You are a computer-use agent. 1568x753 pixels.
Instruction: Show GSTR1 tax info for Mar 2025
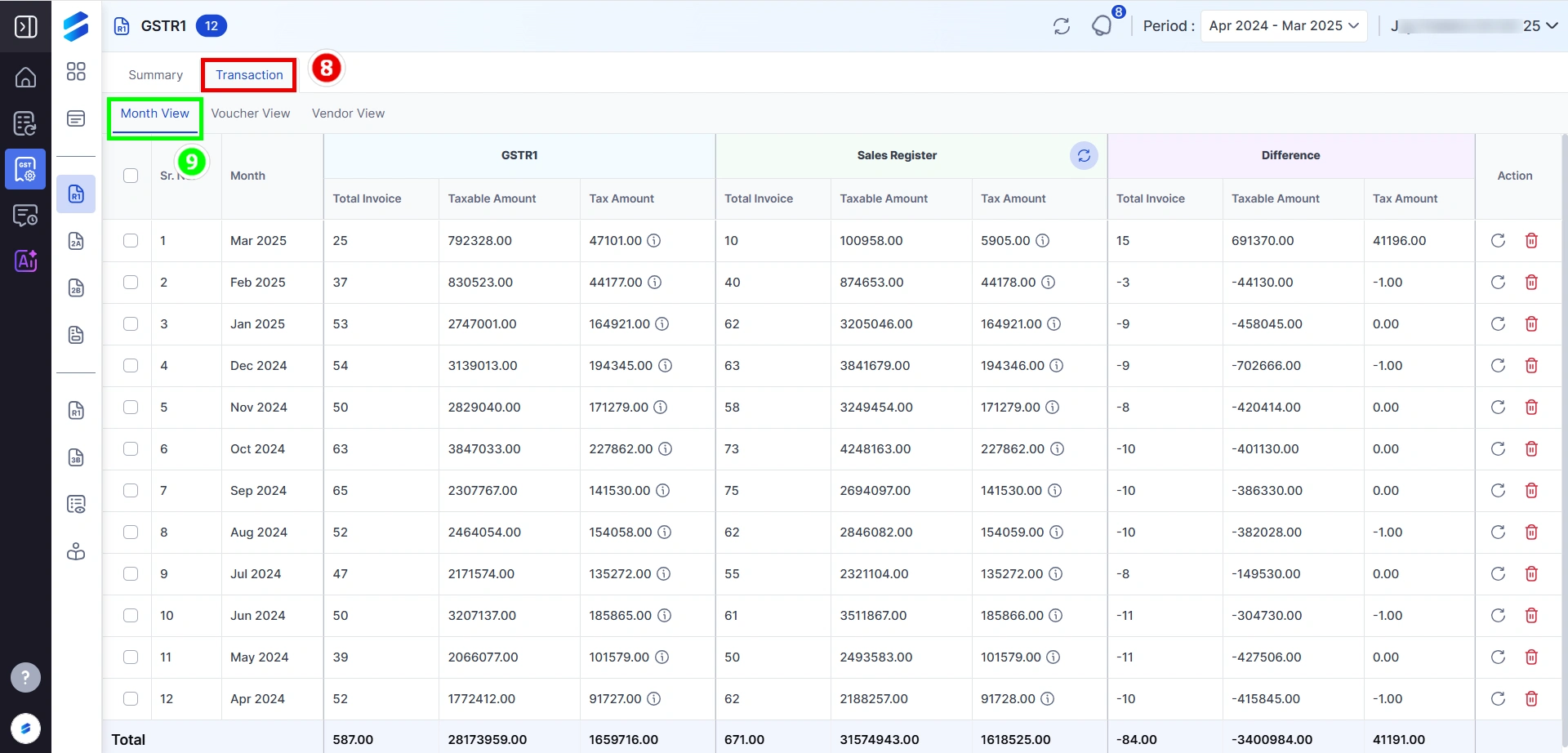point(654,240)
